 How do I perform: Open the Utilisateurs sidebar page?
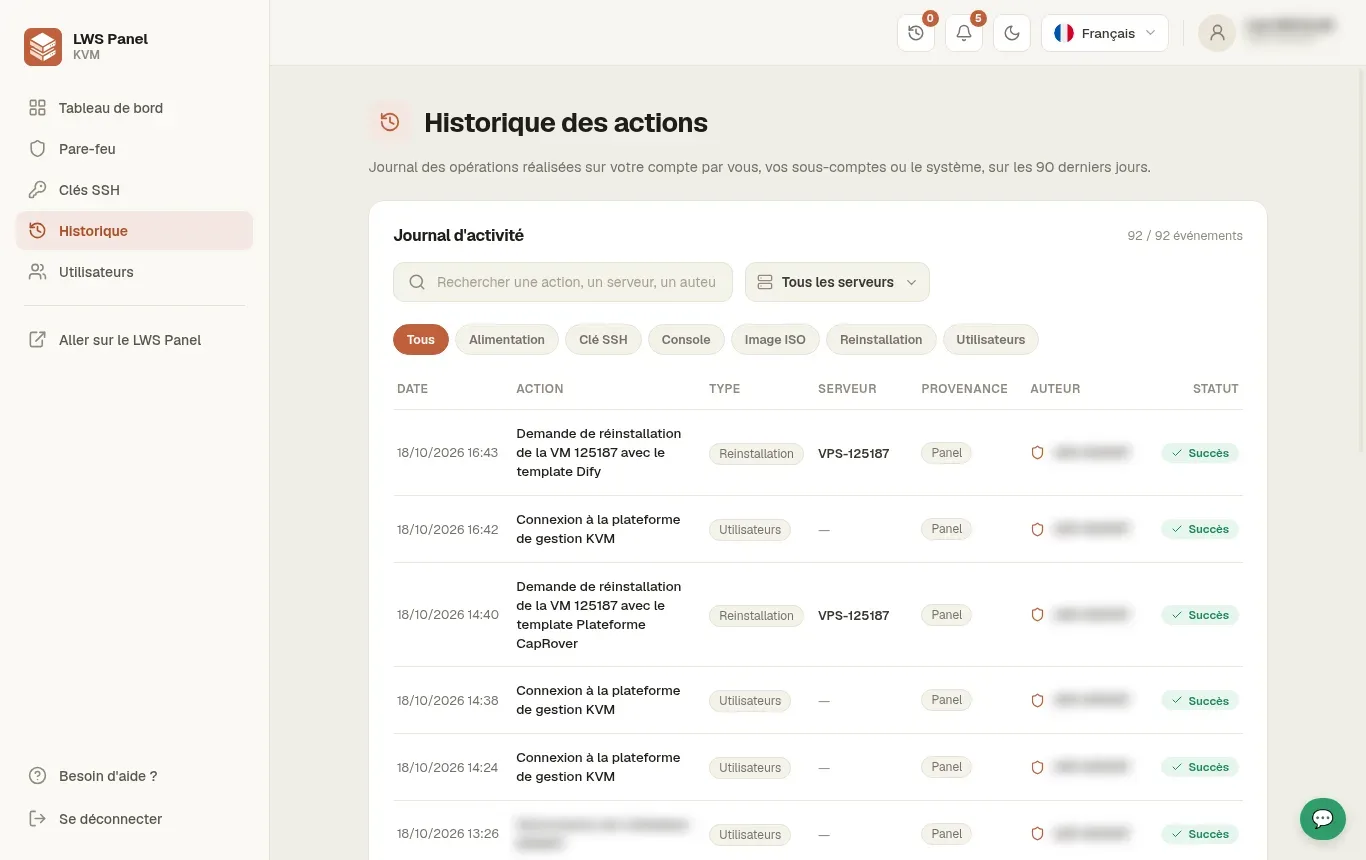click(134, 272)
